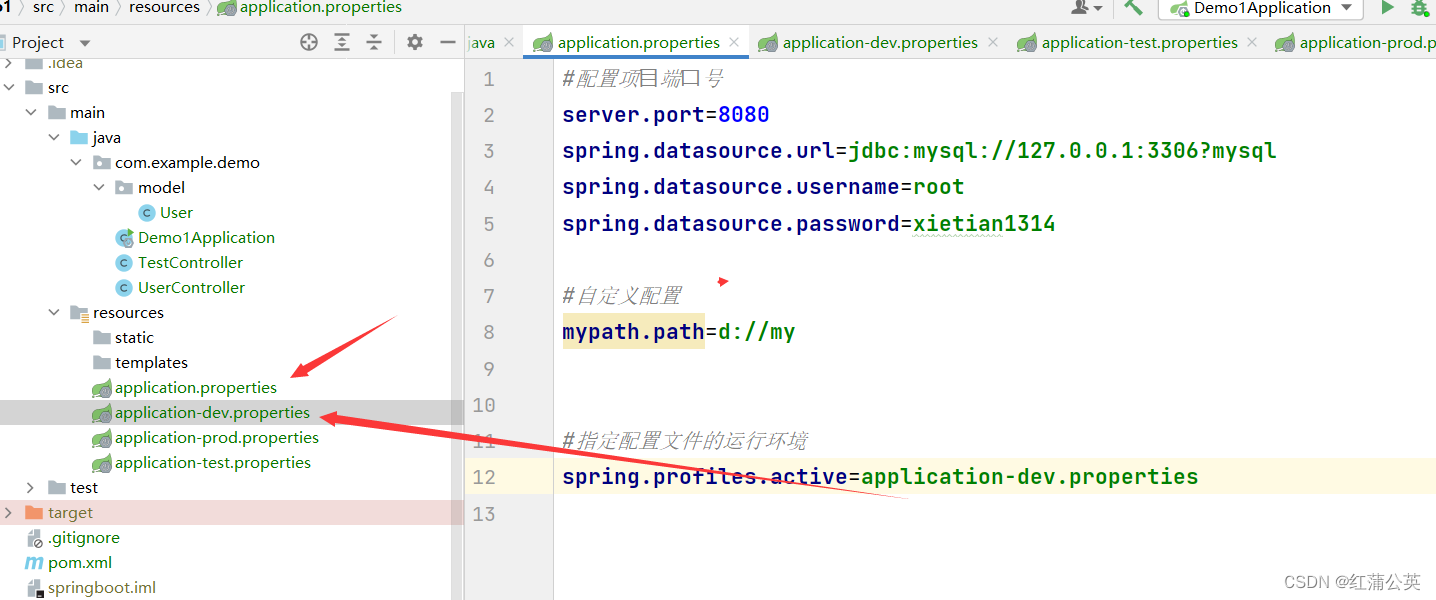Image resolution: width=1436 pixels, height=600 pixels.
Task: Click the main breadcrumb in navigation bar
Action: (91, 7)
